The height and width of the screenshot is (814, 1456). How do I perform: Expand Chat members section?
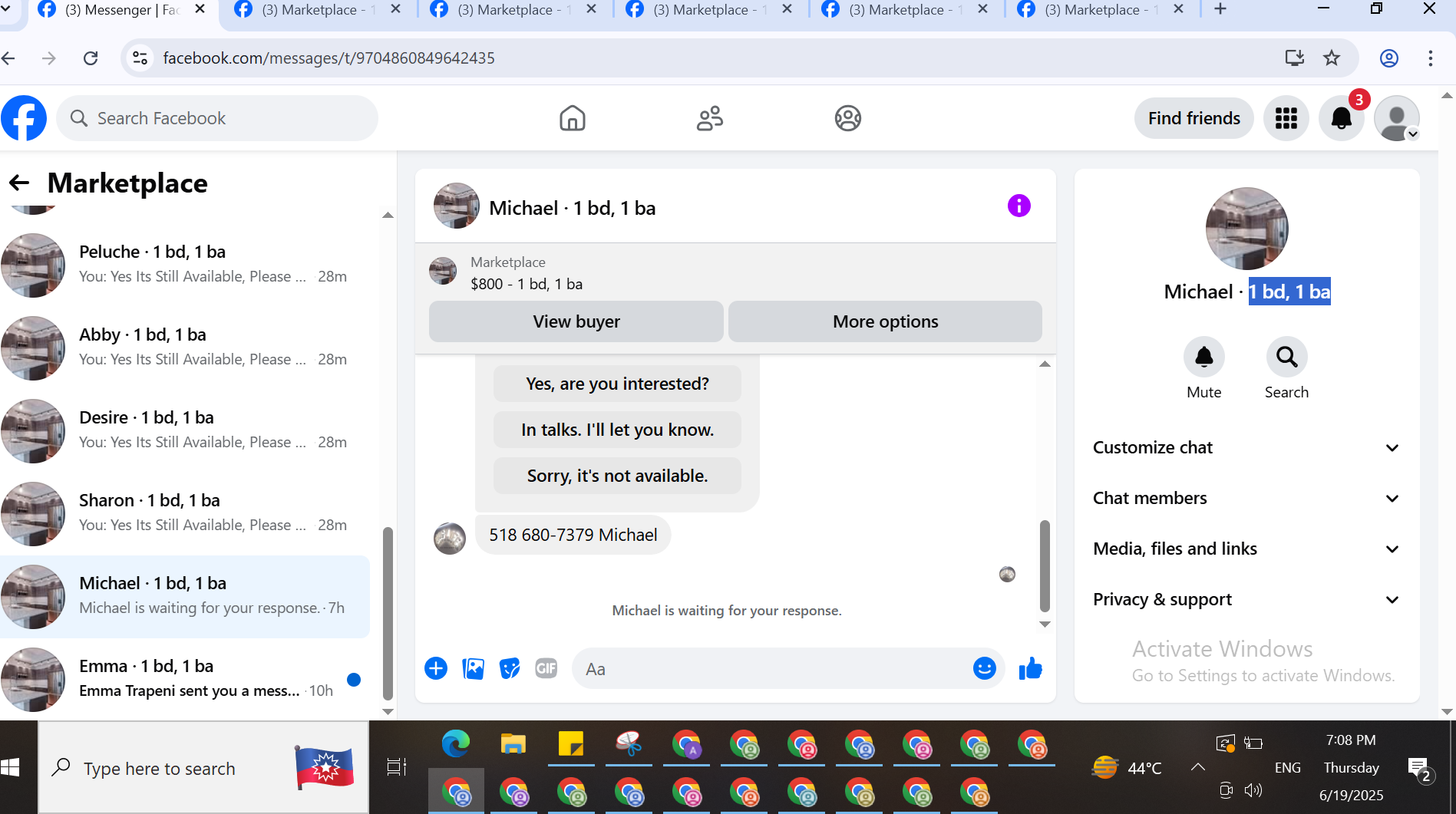tap(1247, 499)
